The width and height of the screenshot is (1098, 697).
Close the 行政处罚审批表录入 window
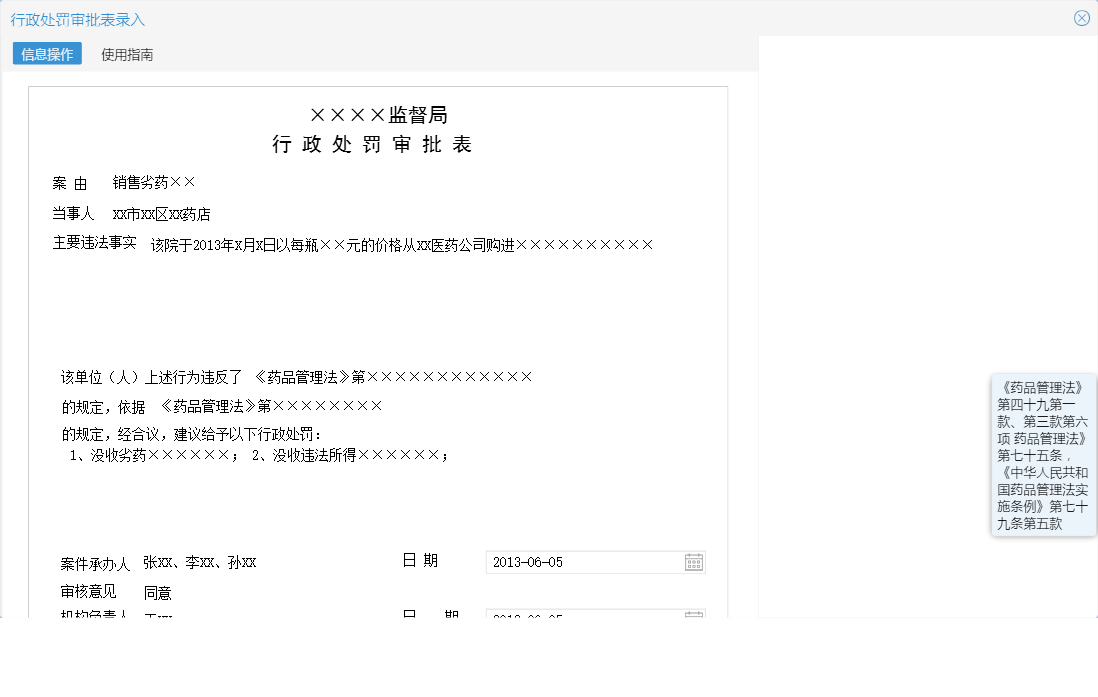pyautogui.click(x=1081, y=17)
